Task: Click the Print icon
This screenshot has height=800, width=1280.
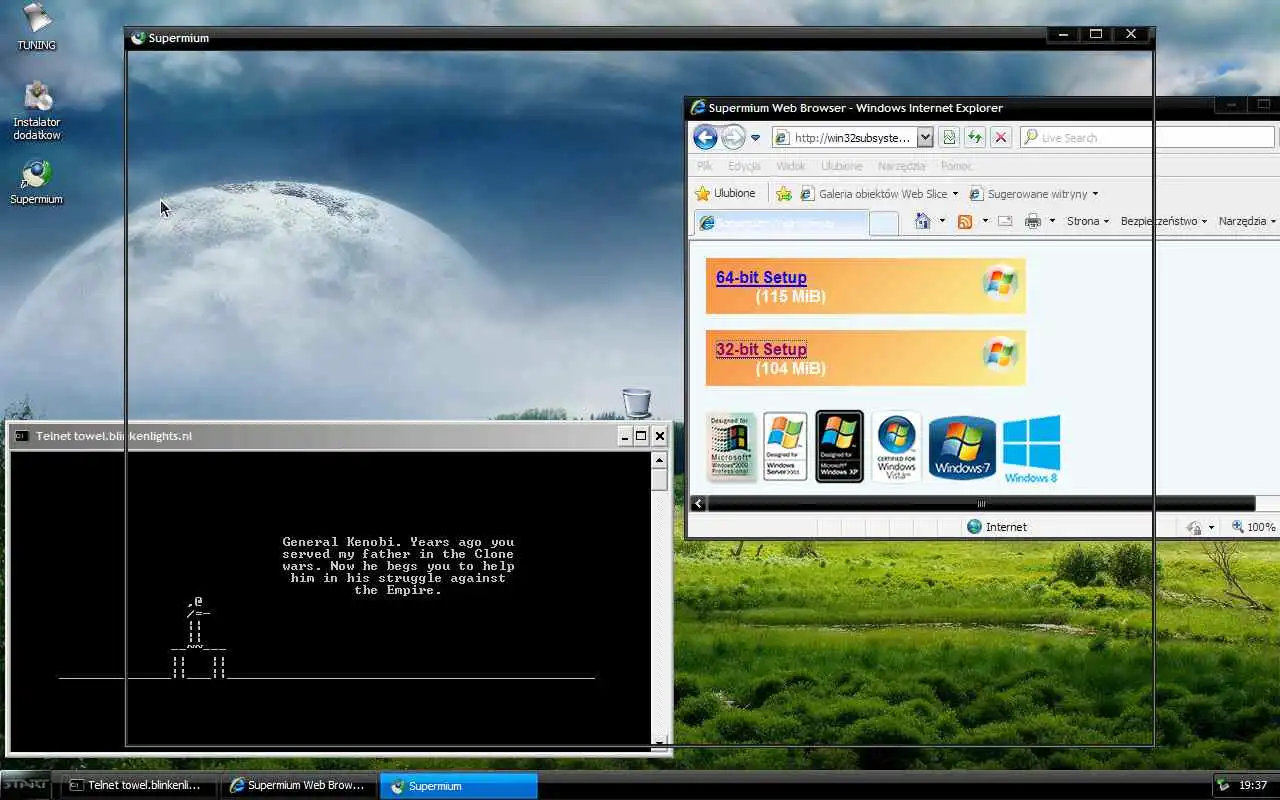Action: coord(1033,221)
